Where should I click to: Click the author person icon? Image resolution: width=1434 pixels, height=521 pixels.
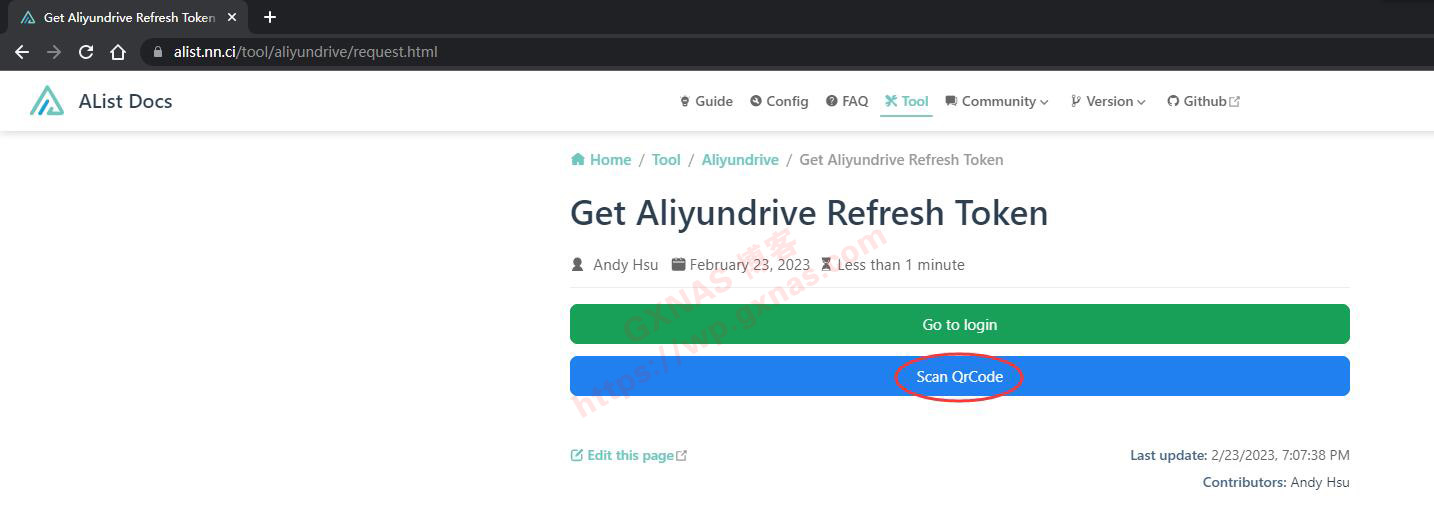coord(577,265)
